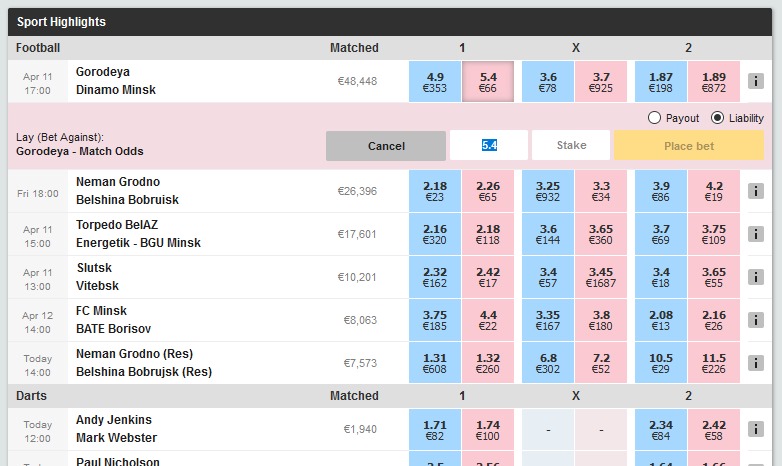Back Dinamo Minsk at odds 1.87
Image resolution: width=782 pixels, height=466 pixels.
[x=660, y=81]
